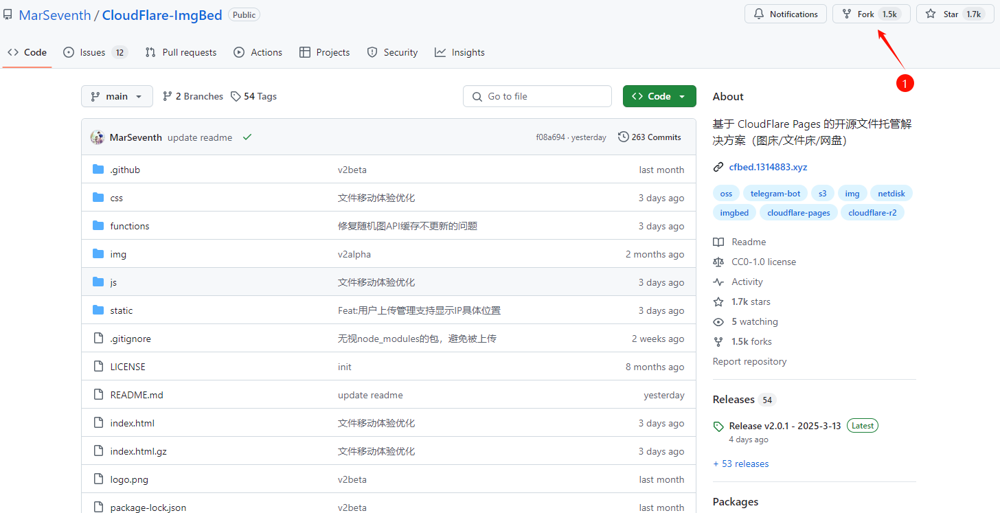Open the 2 Branches link
The width and height of the screenshot is (1000, 513).
193,96
